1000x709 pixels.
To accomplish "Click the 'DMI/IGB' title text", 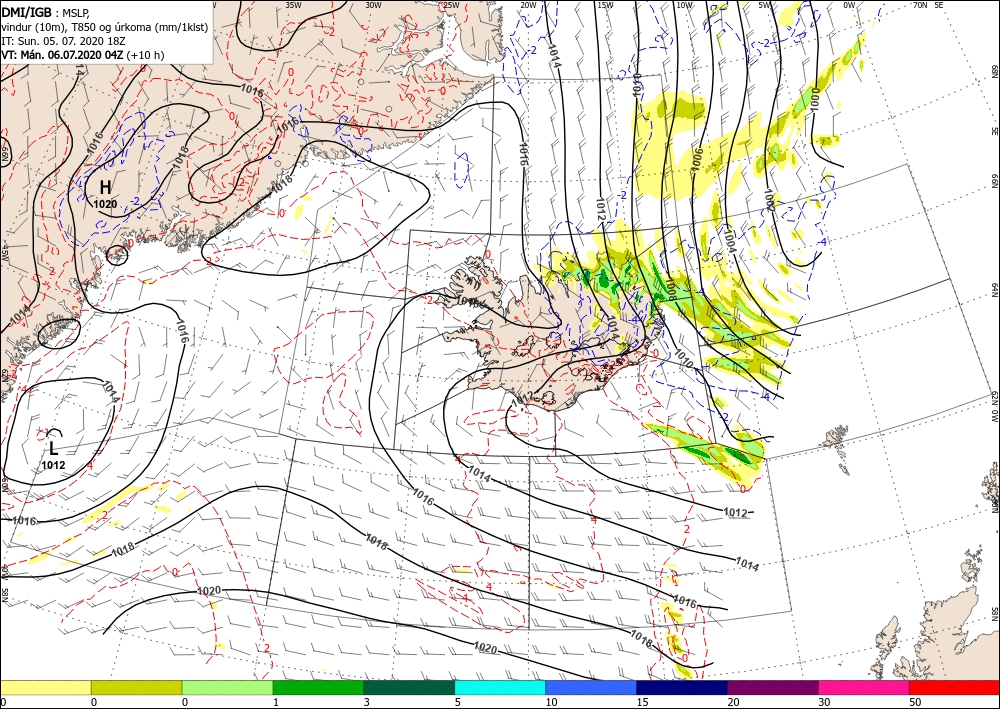I will (27, 12).
